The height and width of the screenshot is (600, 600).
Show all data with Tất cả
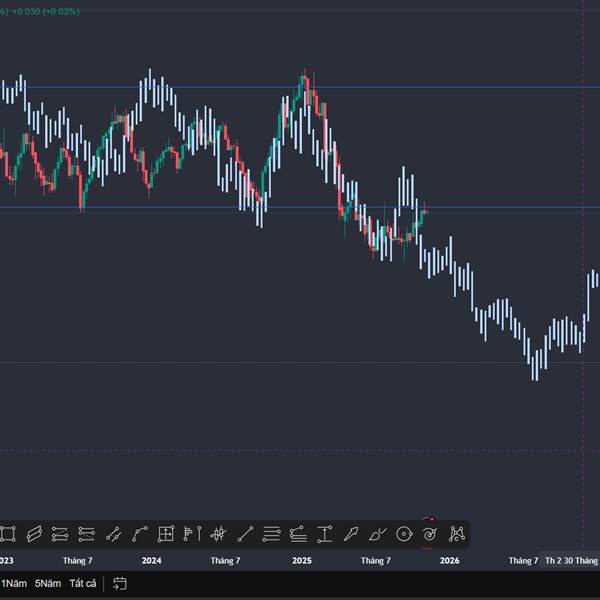tap(83, 583)
